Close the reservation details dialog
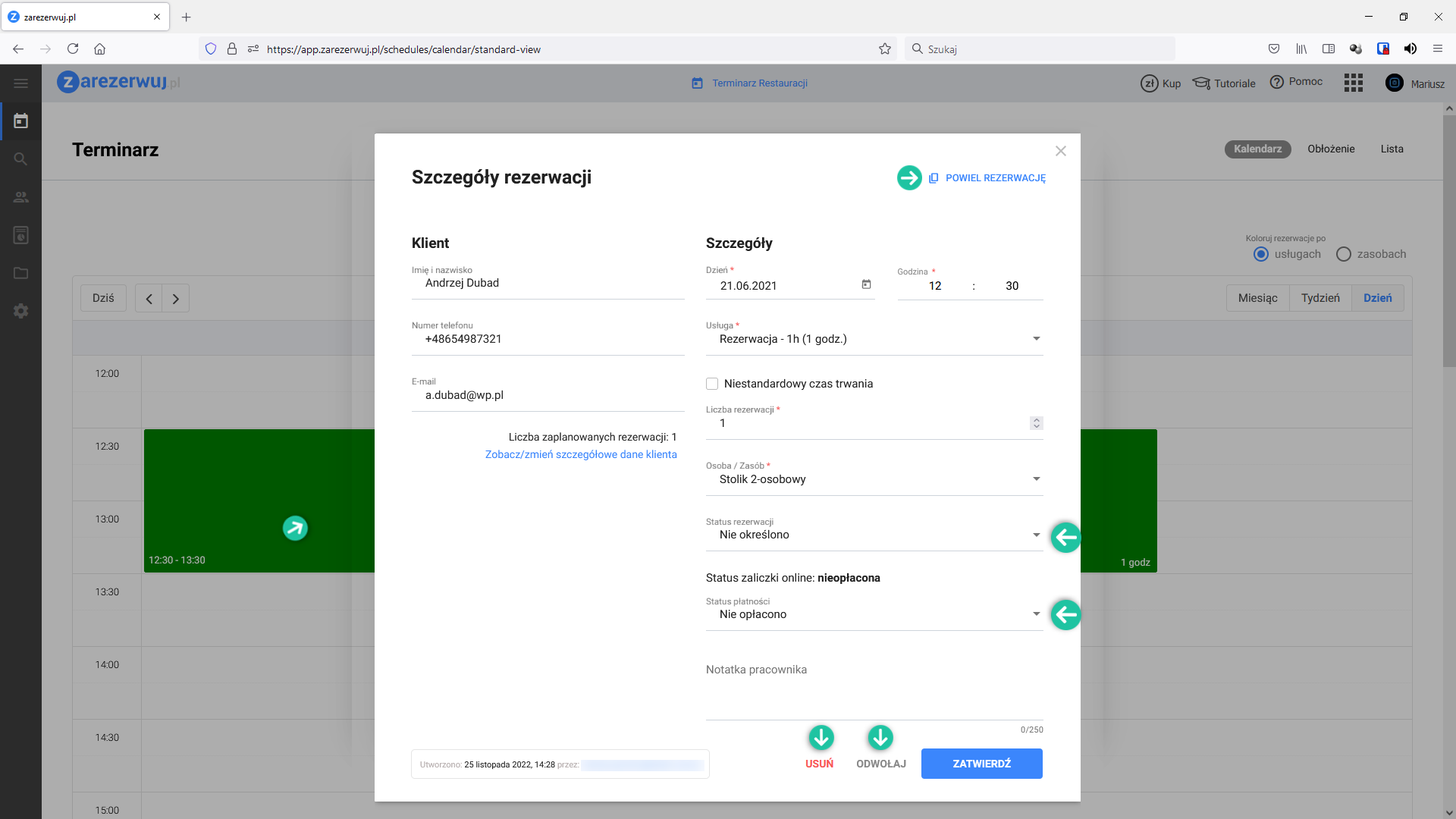 coord(1061,151)
